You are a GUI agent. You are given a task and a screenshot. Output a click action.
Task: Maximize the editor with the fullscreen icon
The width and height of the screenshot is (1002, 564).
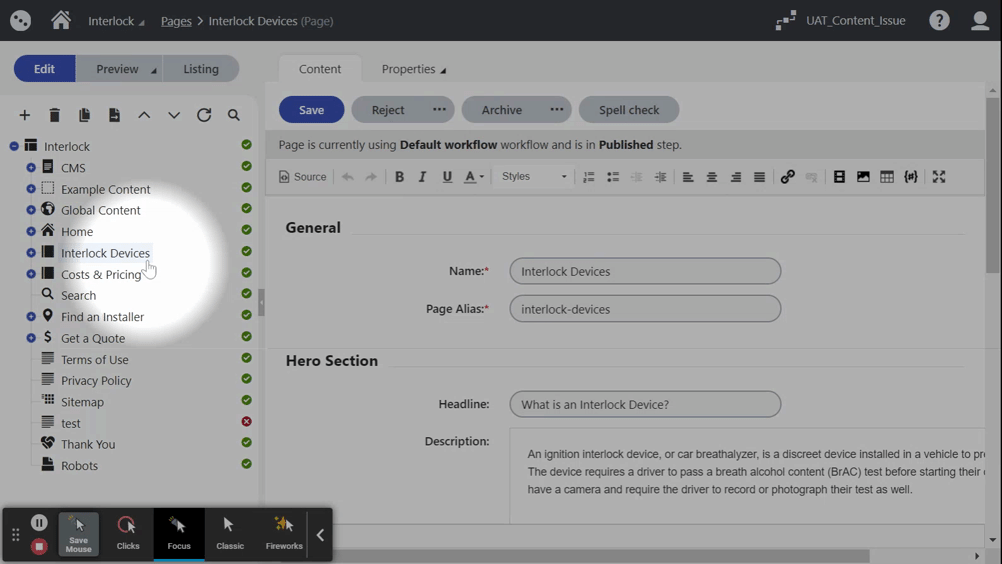939,177
